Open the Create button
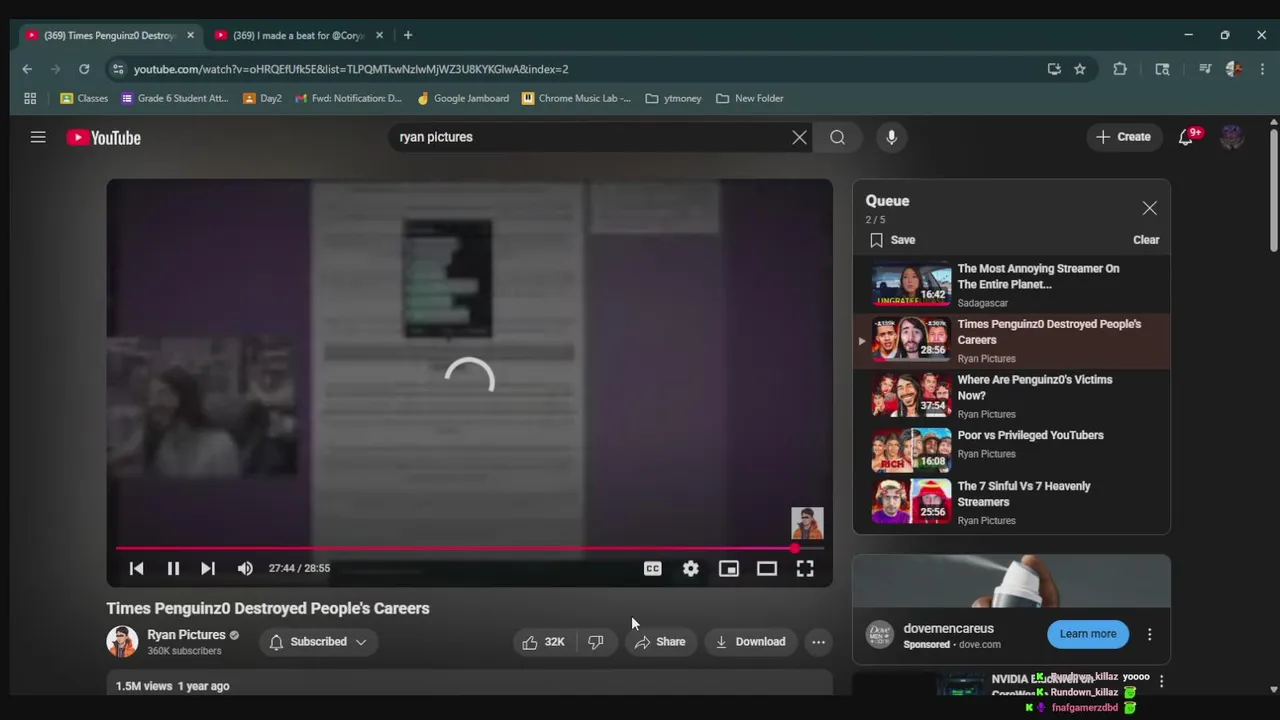This screenshot has height=720, width=1280. 1124,137
